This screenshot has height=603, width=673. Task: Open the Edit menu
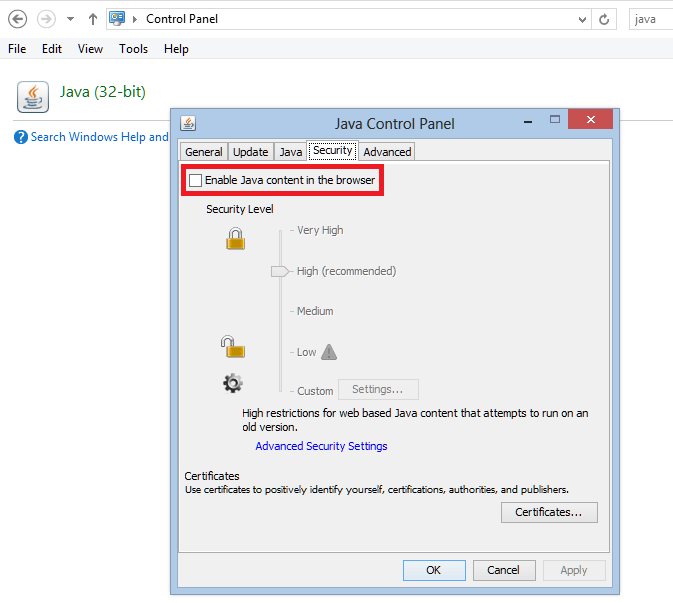pyautogui.click(x=52, y=49)
